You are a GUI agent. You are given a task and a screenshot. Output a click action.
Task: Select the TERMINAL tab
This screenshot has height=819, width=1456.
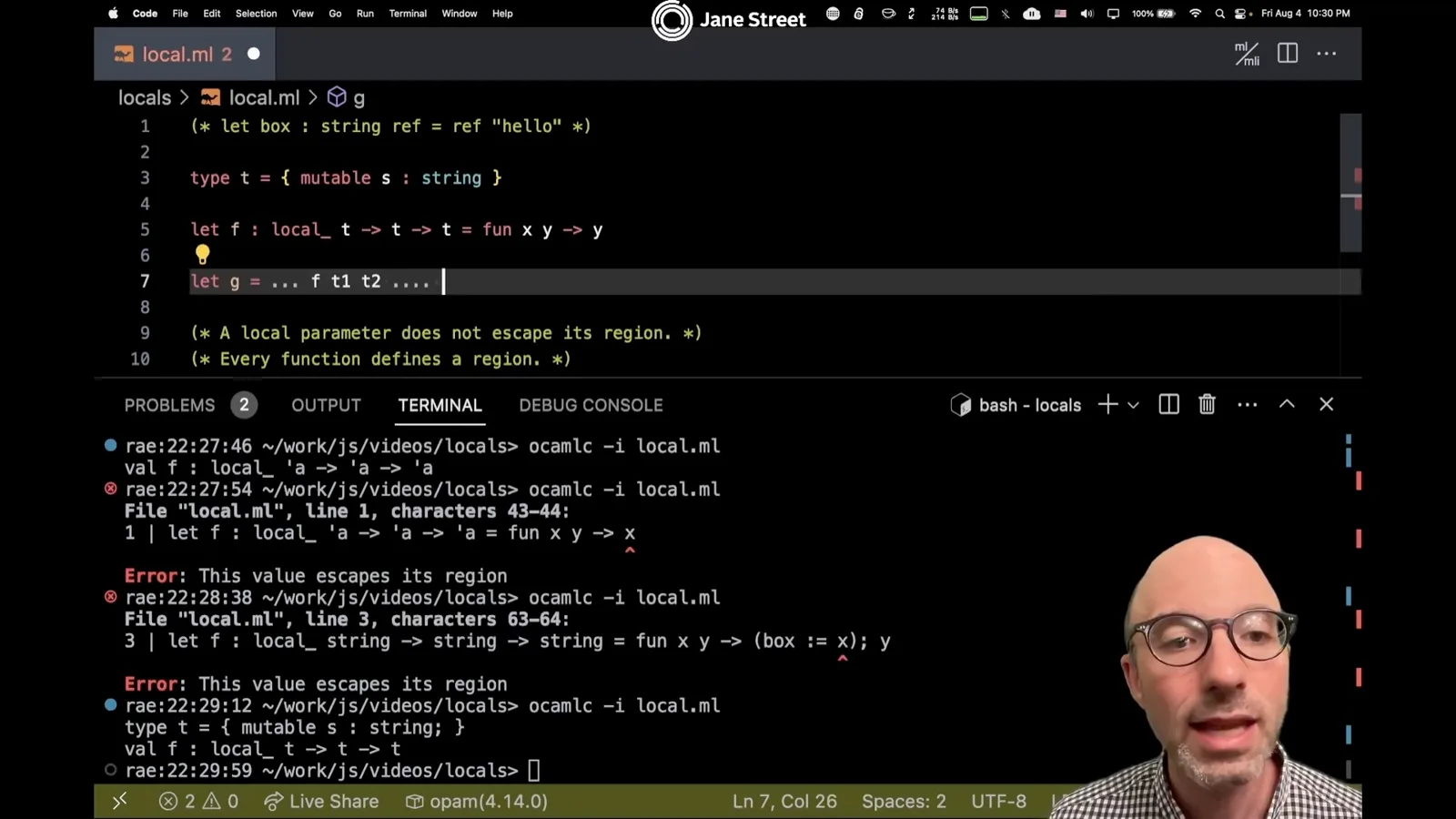(x=440, y=405)
